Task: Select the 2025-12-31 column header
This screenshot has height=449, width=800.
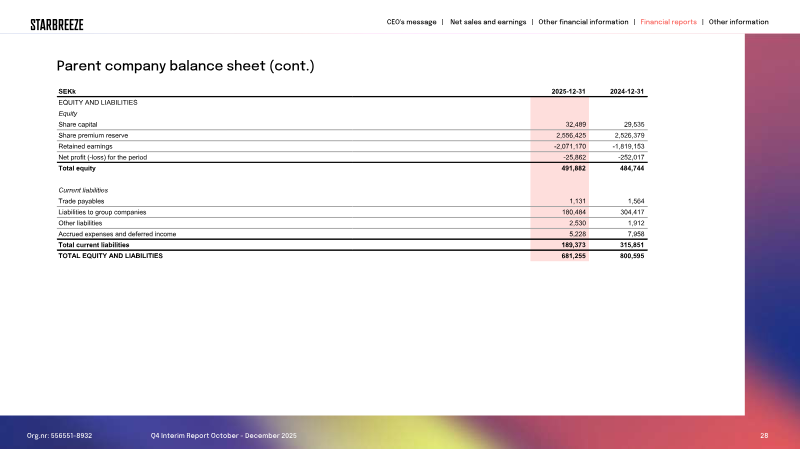Action: point(568,92)
